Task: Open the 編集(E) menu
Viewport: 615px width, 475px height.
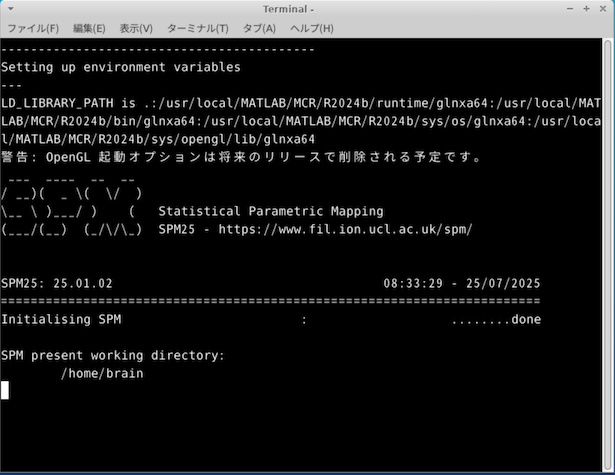Action: (x=89, y=28)
